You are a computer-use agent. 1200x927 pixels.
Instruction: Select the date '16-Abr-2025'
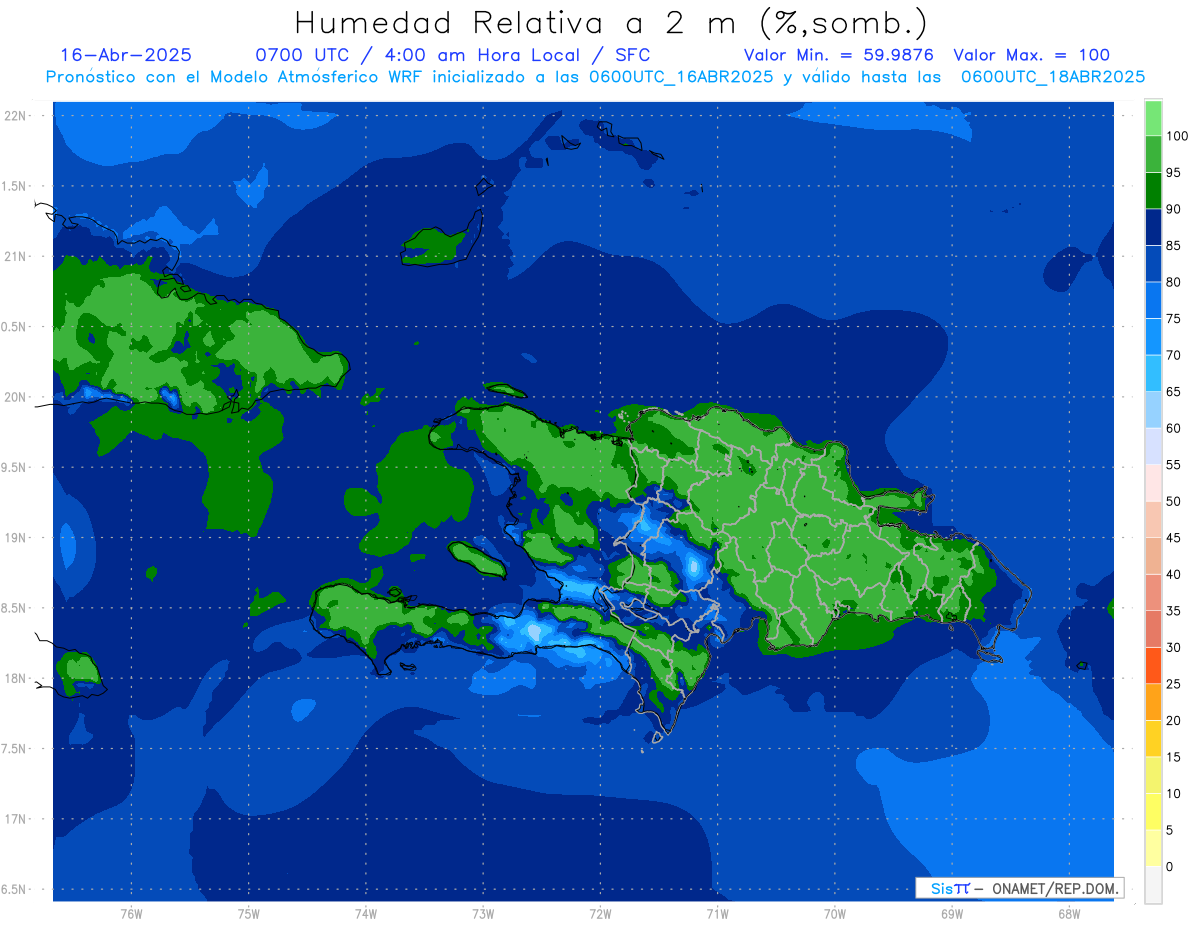point(126,56)
